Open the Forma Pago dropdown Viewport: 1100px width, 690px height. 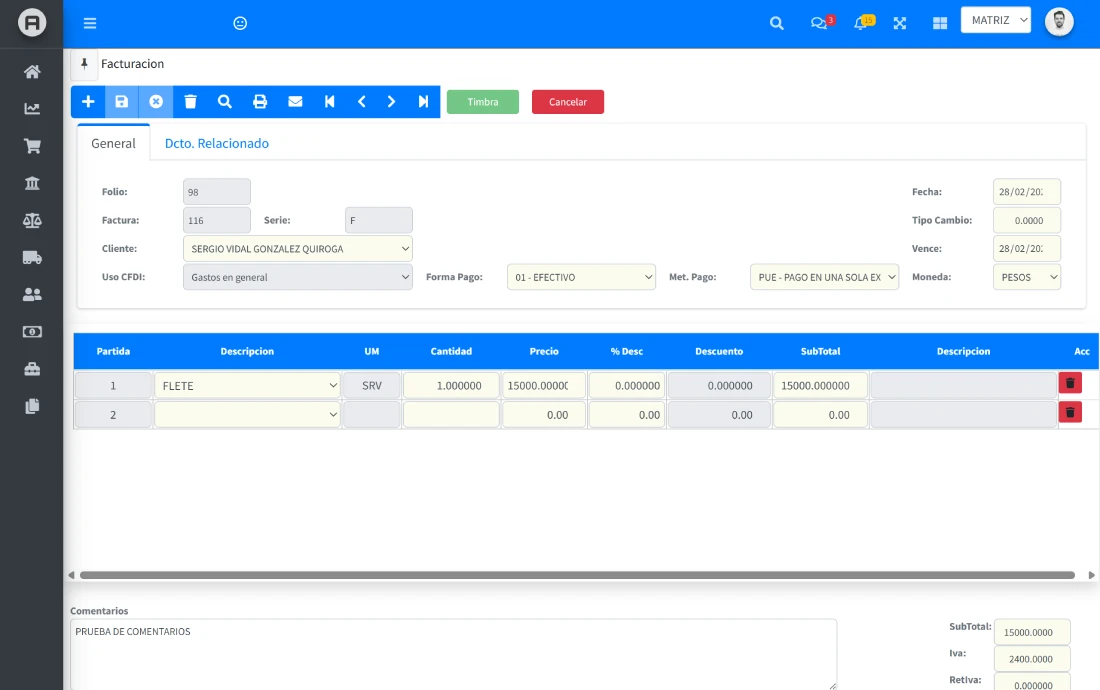click(581, 277)
